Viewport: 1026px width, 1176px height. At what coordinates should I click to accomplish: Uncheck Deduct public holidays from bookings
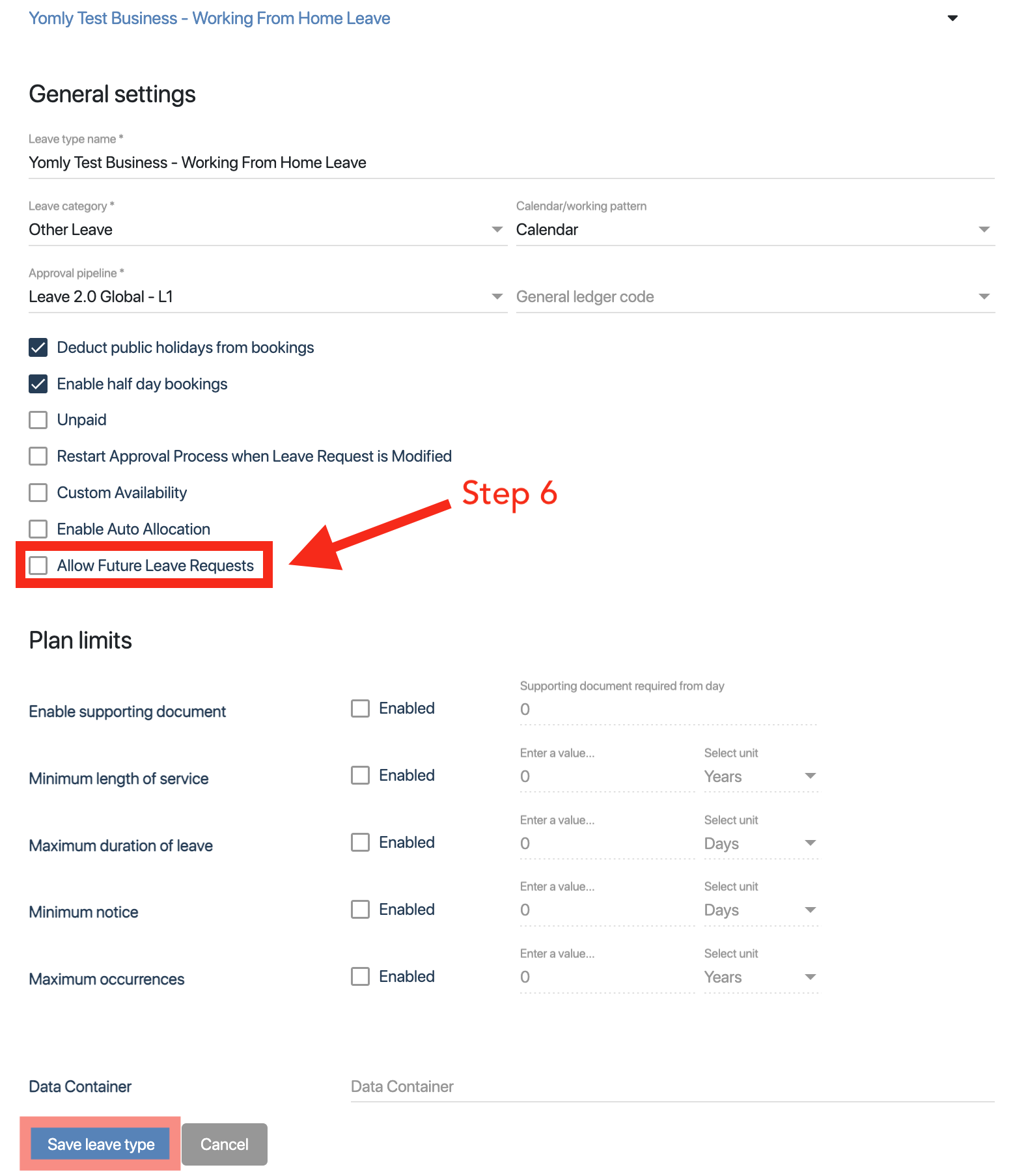(38, 348)
